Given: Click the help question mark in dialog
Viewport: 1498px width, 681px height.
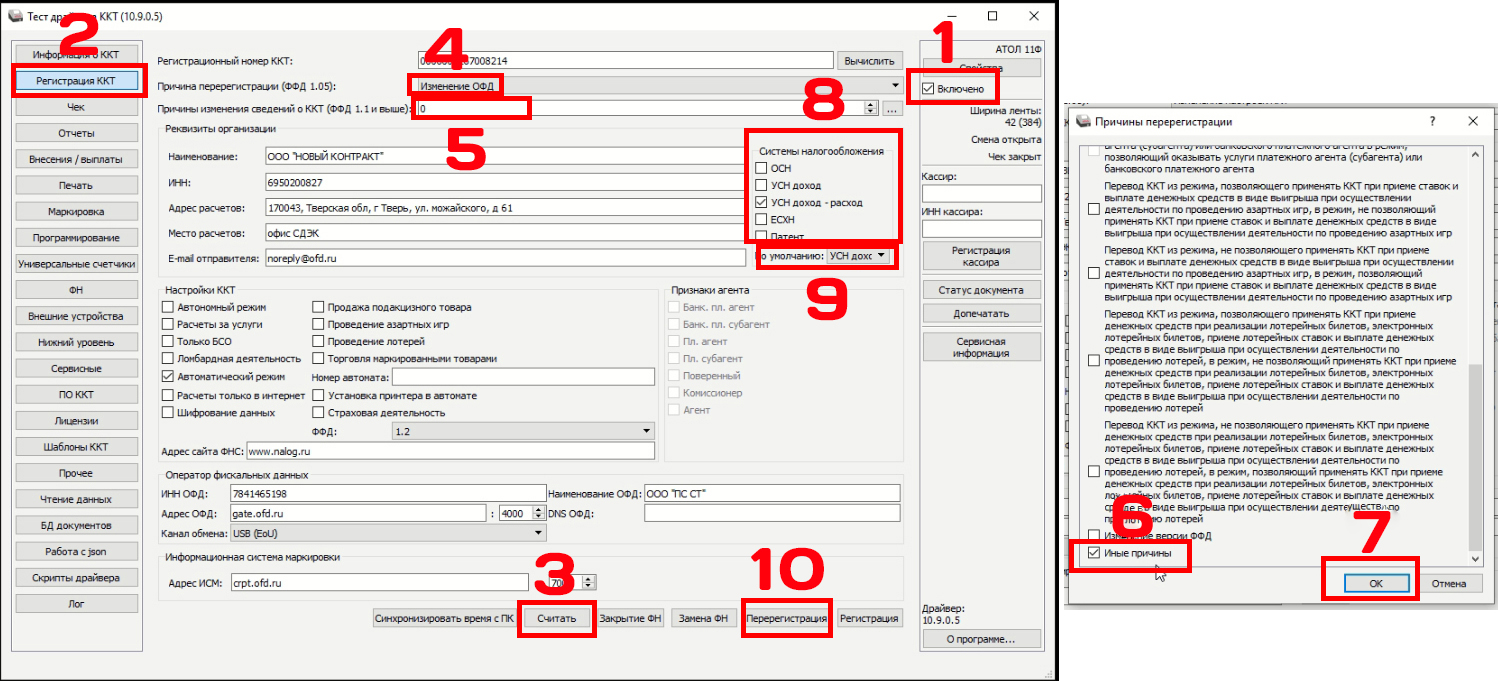Looking at the screenshot, I should (x=1432, y=121).
